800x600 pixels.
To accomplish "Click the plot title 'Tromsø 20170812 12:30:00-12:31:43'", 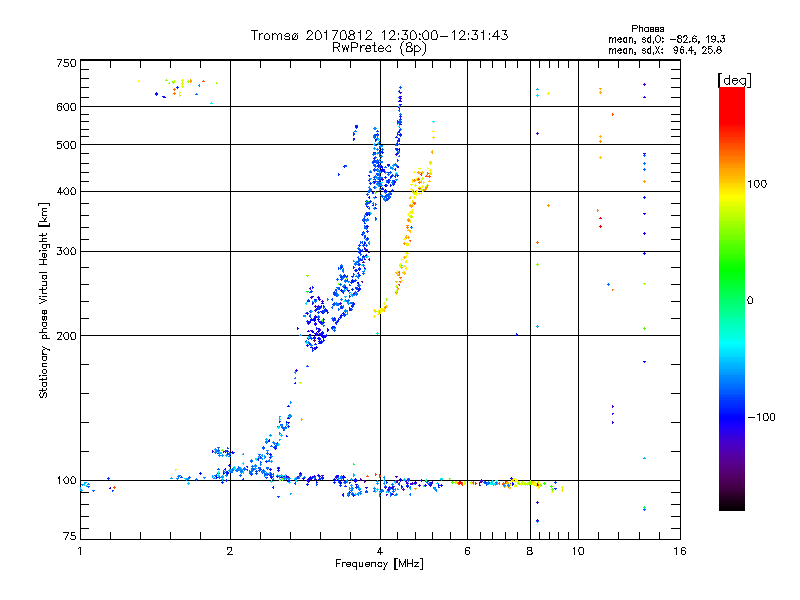I will click(379, 35).
